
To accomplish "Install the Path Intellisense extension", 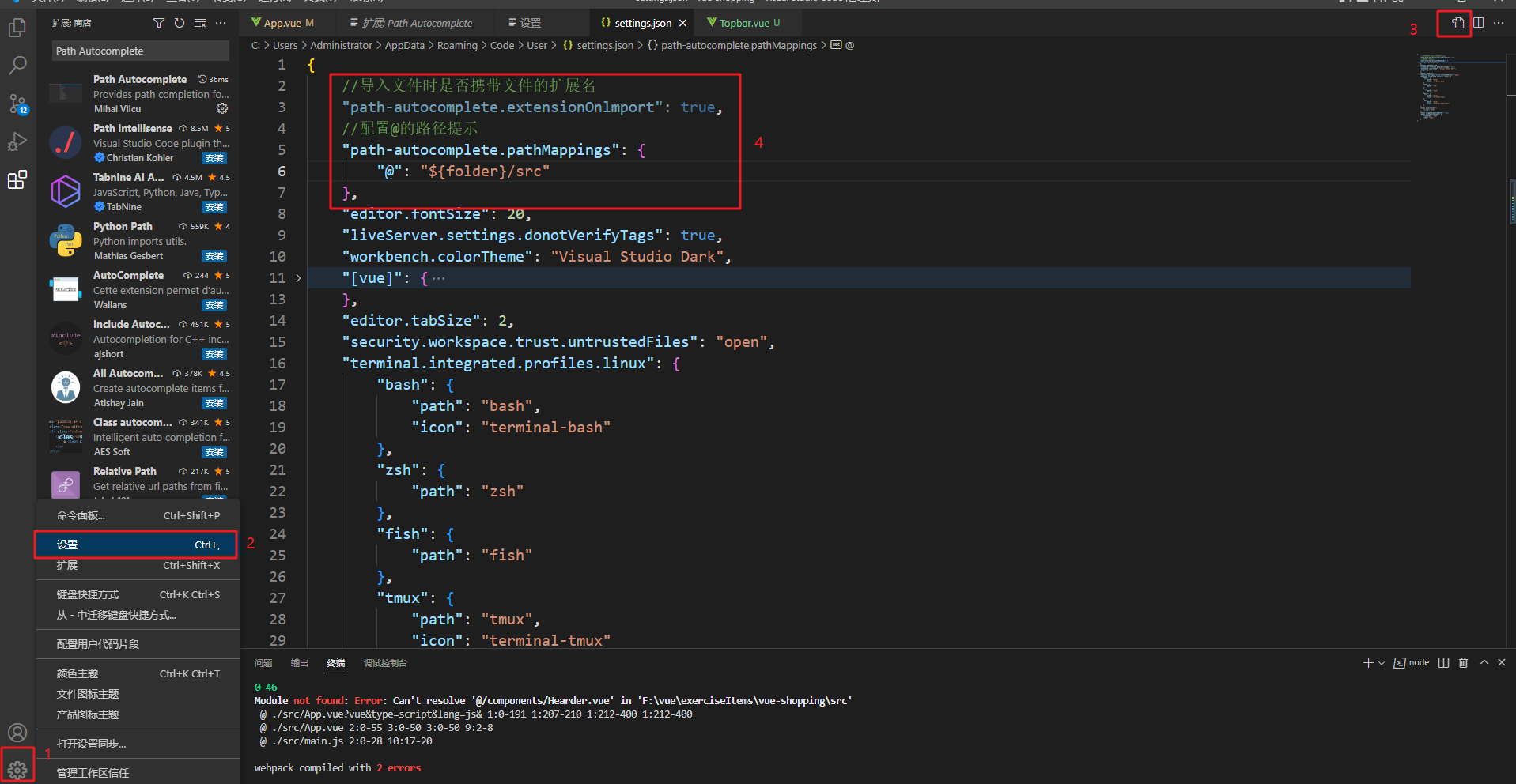I will 214,158.
